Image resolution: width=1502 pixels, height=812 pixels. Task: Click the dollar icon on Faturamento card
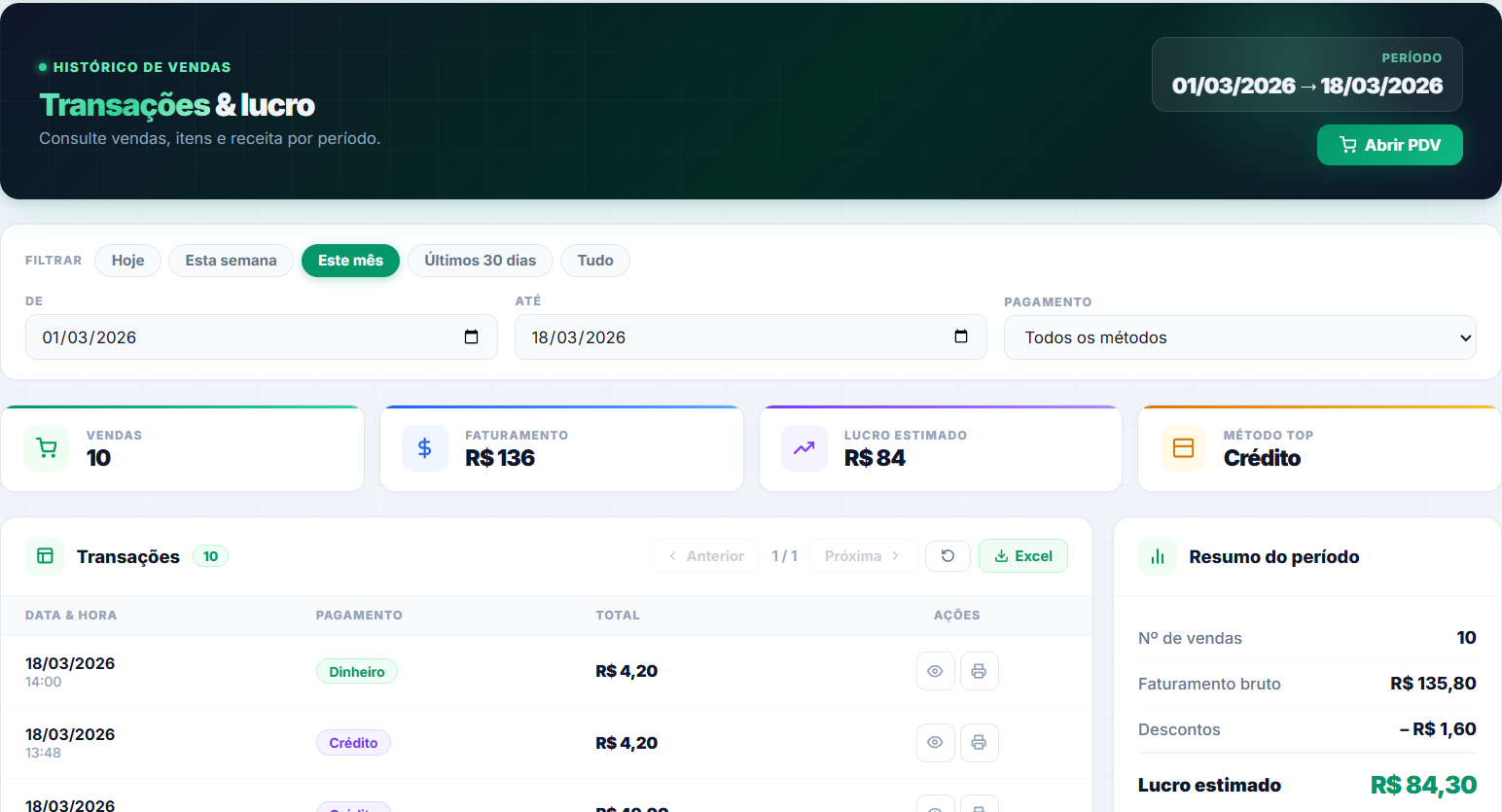pos(425,448)
